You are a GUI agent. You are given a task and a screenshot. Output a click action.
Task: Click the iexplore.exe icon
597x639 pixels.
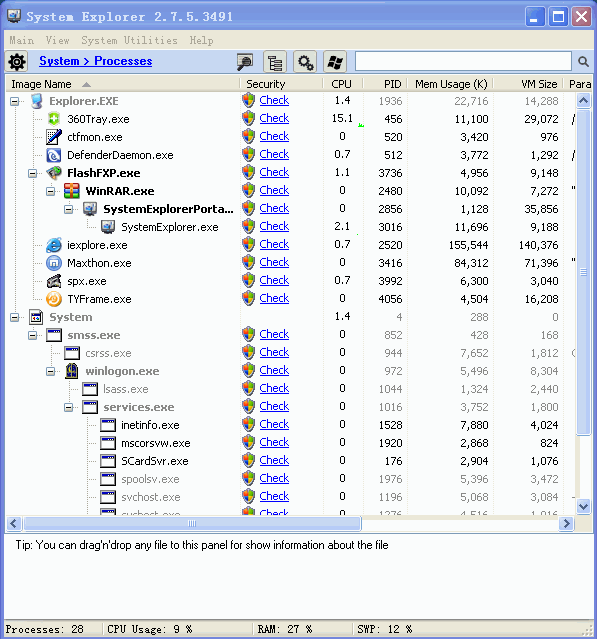[53, 245]
